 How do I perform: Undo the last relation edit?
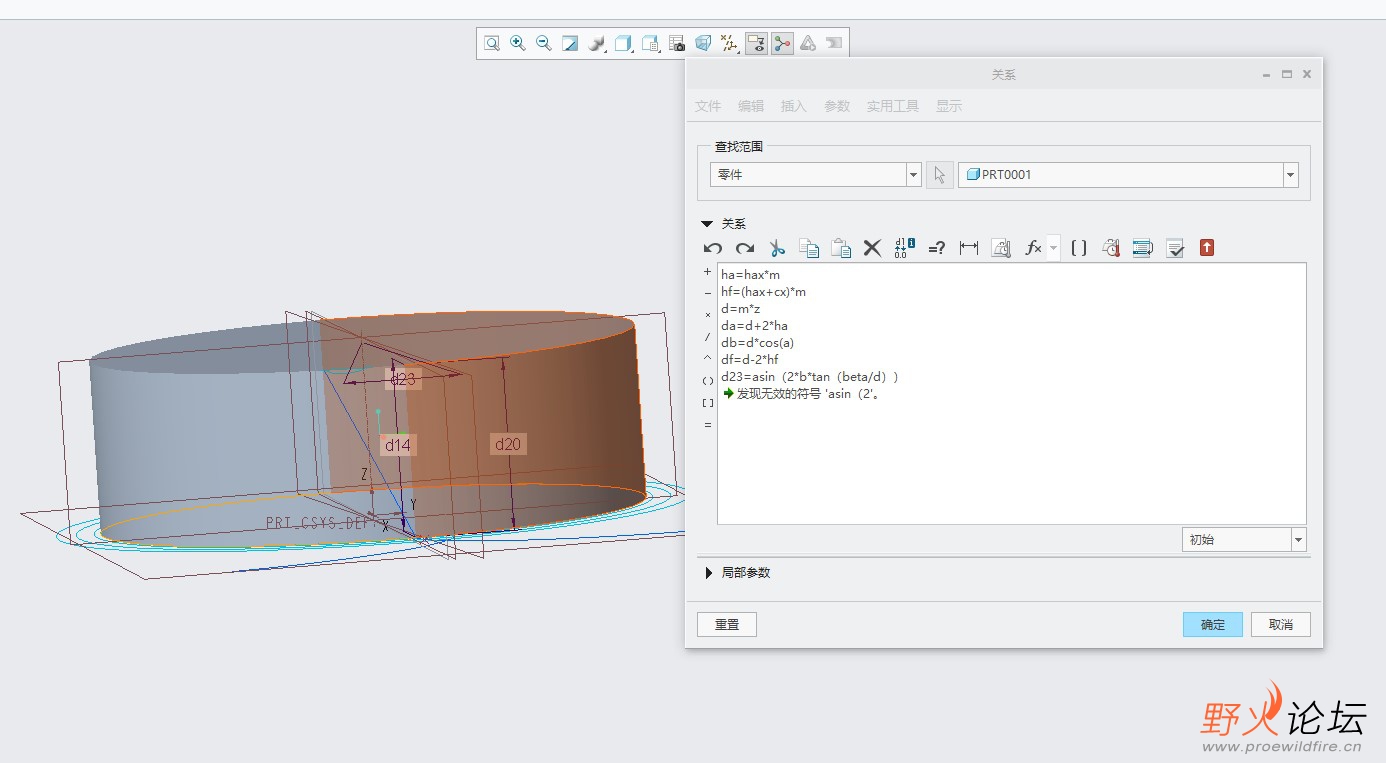(x=713, y=248)
